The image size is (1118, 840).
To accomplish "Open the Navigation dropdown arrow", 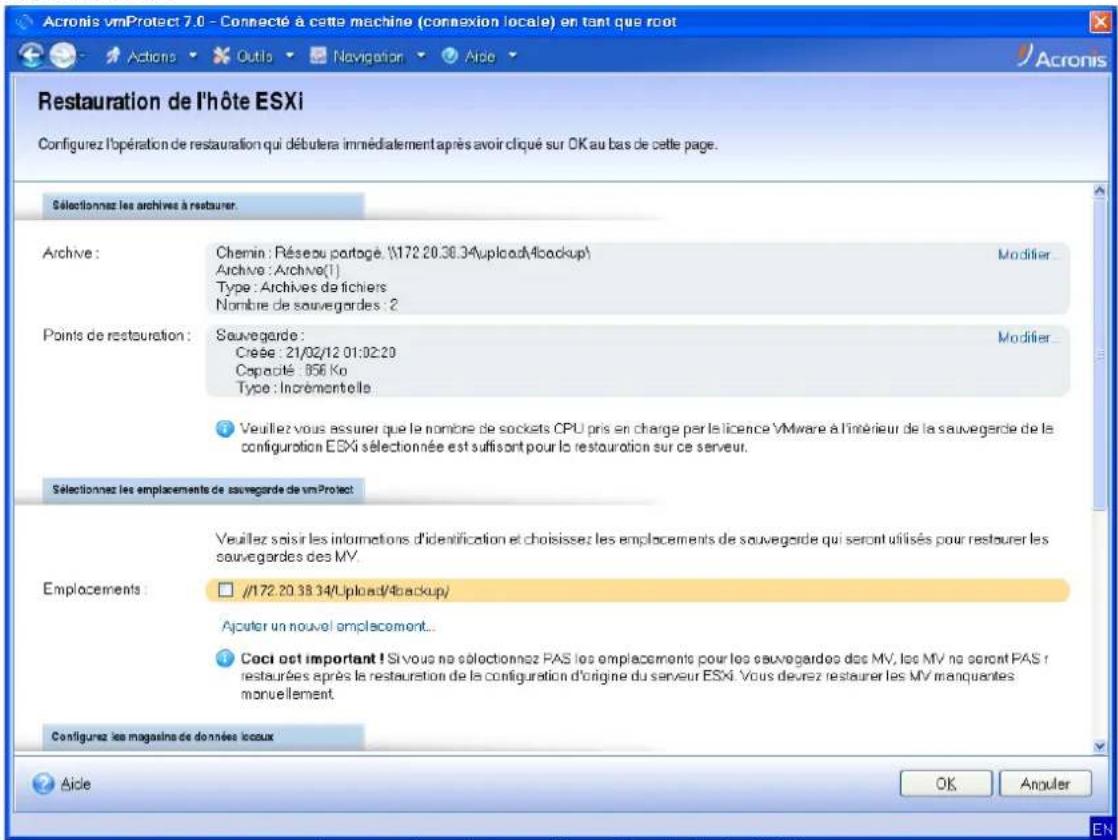I will click(x=421, y=56).
